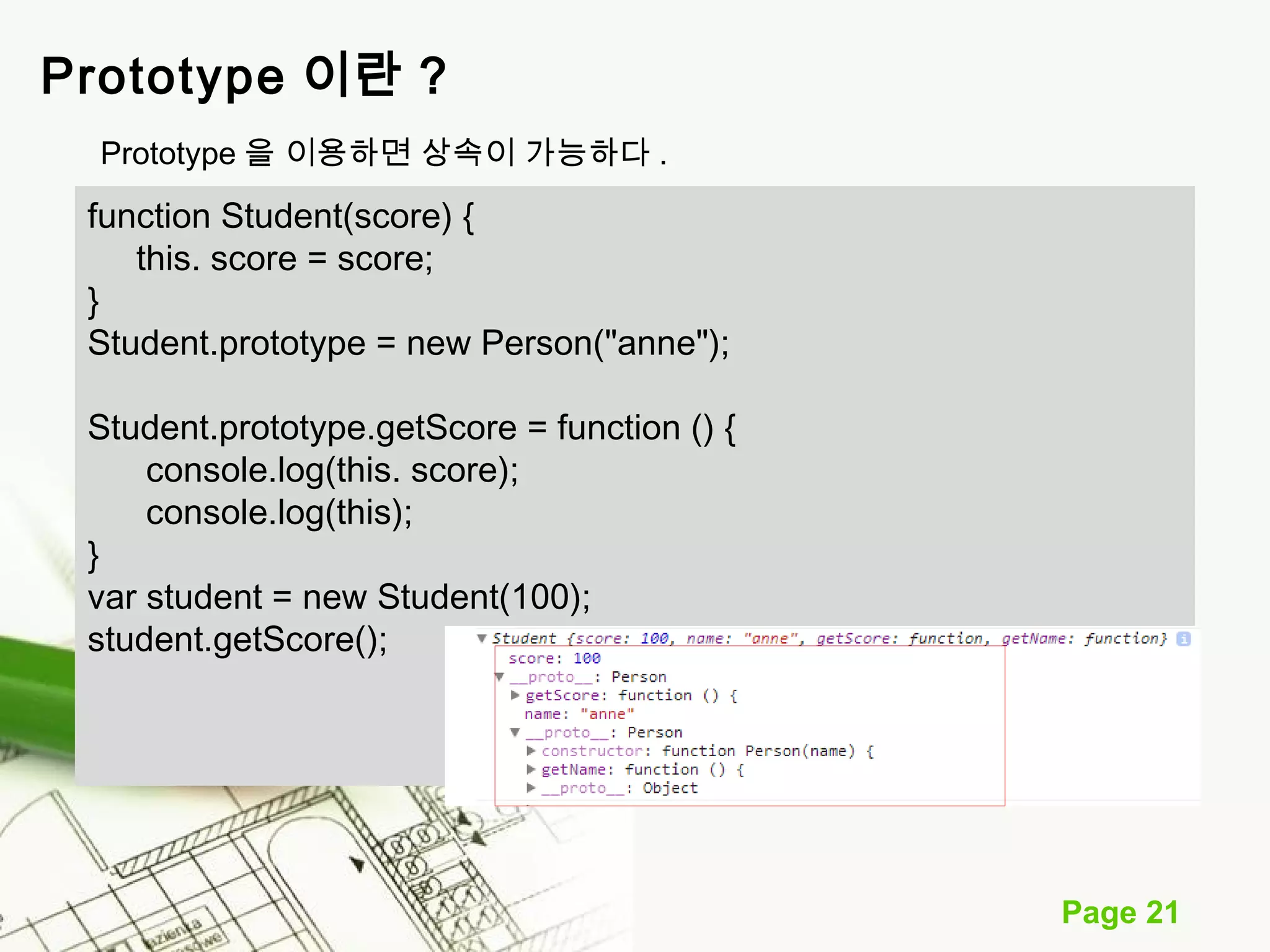Viewport: 1270px width, 952px height.
Task: Click the 'student.getScore();' code line
Action: tap(238, 640)
